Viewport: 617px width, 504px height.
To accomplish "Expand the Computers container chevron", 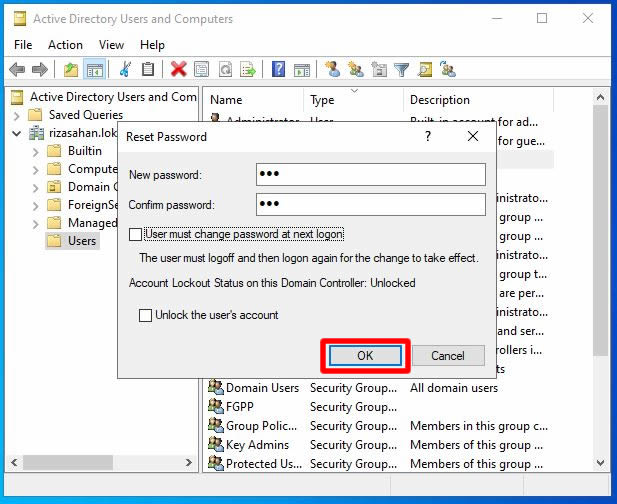I will pyautogui.click(x=35, y=170).
